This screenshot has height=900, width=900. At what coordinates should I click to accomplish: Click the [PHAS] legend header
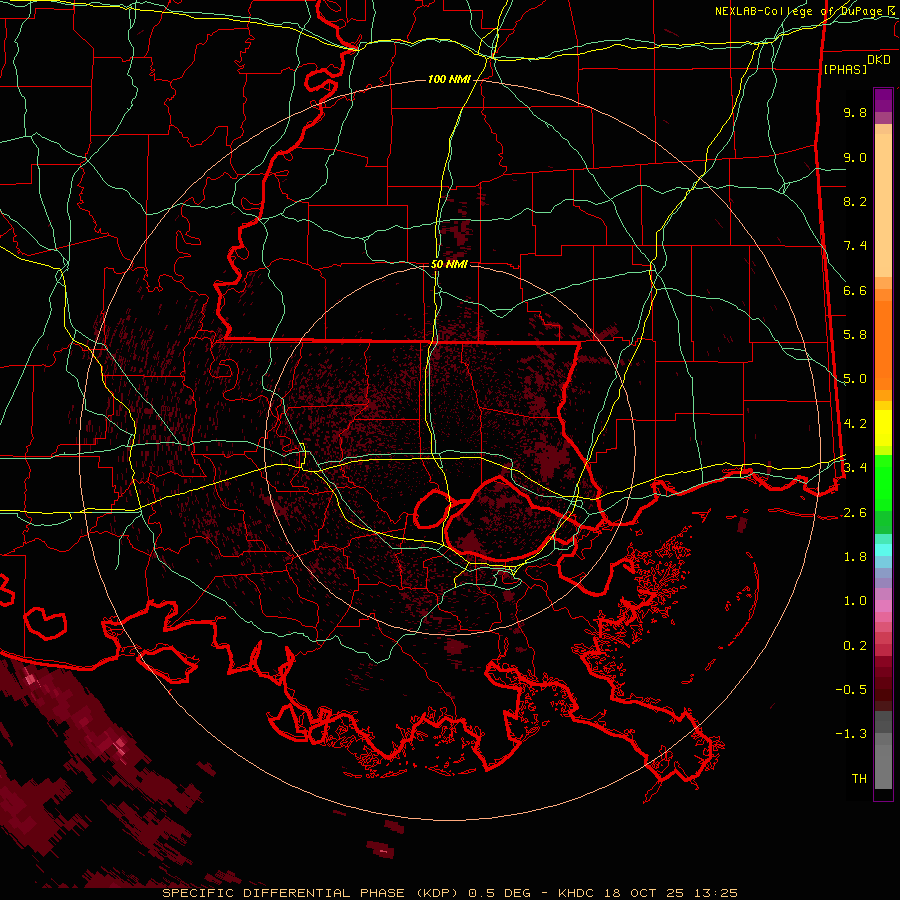pyautogui.click(x=845, y=69)
